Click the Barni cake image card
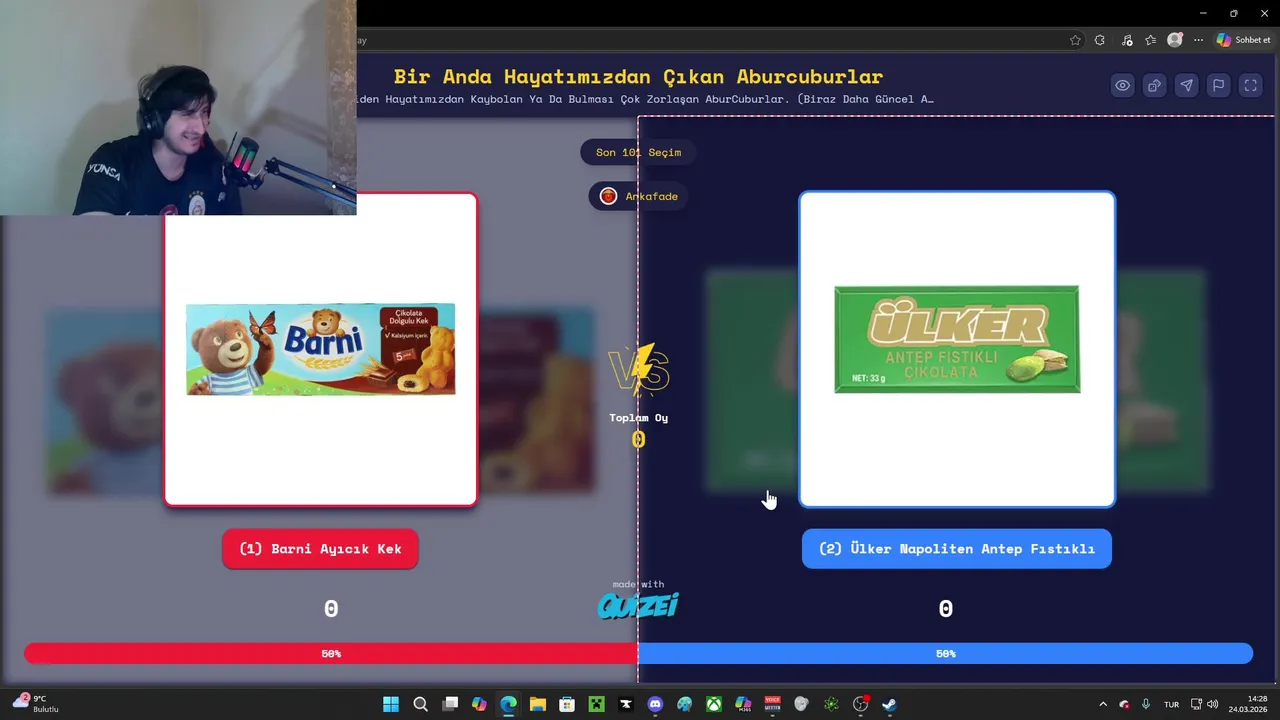 pos(320,349)
